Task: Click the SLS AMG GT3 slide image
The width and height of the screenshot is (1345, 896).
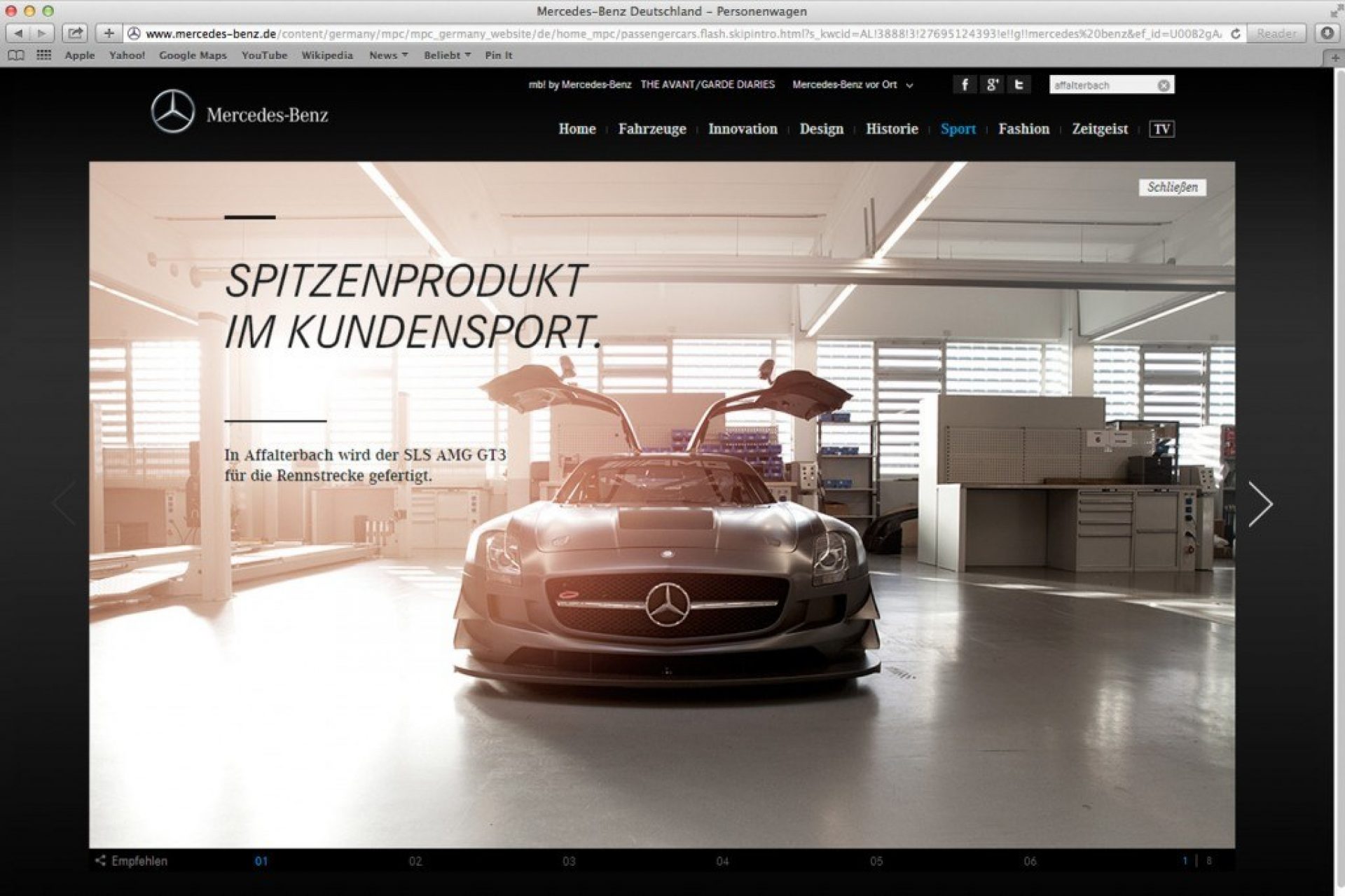Action: [x=662, y=504]
